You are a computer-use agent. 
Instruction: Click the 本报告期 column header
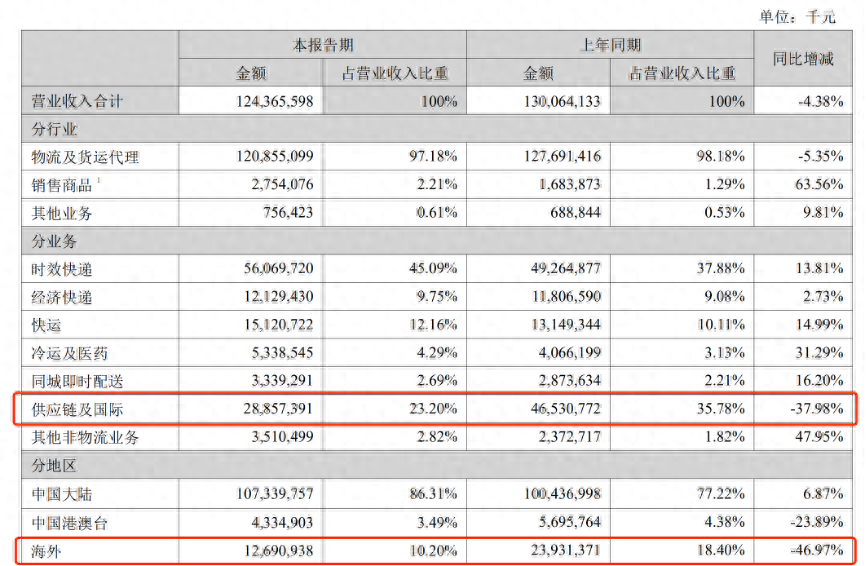(322, 45)
